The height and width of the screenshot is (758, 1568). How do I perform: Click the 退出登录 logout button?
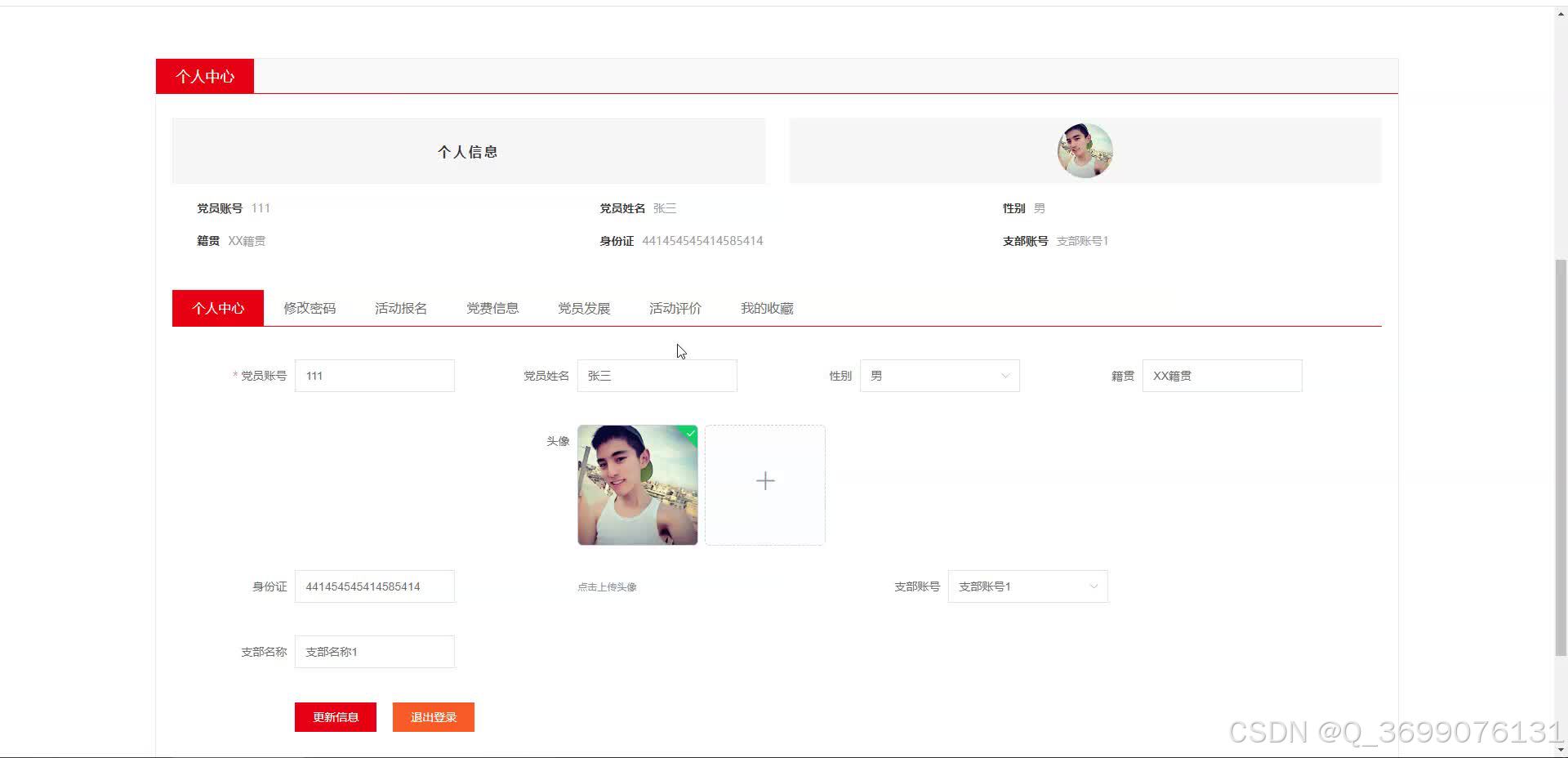click(x=433, y=716)
